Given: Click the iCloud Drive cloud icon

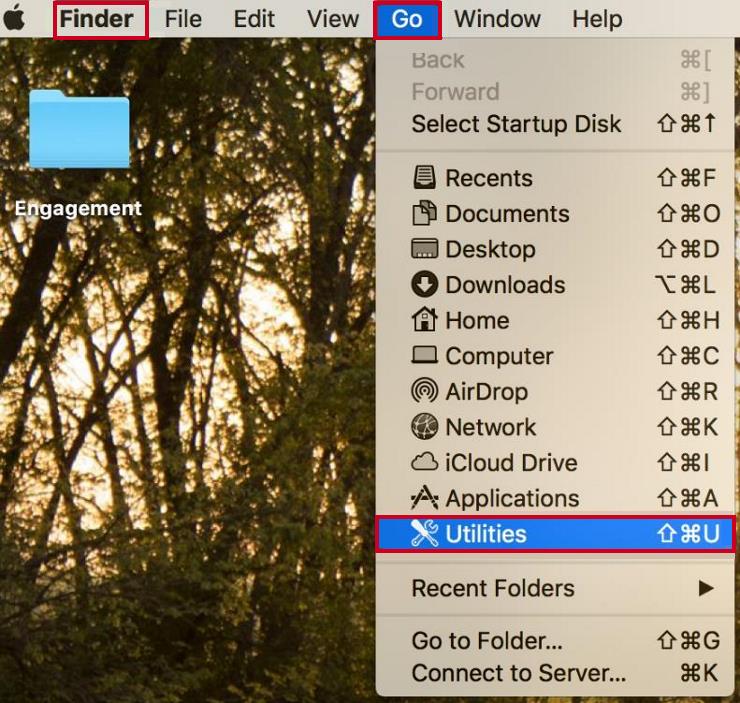Looking at the screenshot, I should [x=424, y=462].
